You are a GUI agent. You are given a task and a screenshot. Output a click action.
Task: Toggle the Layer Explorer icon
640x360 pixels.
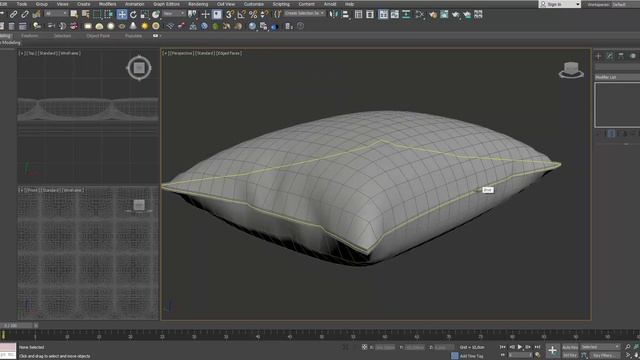tap(370, 15)
